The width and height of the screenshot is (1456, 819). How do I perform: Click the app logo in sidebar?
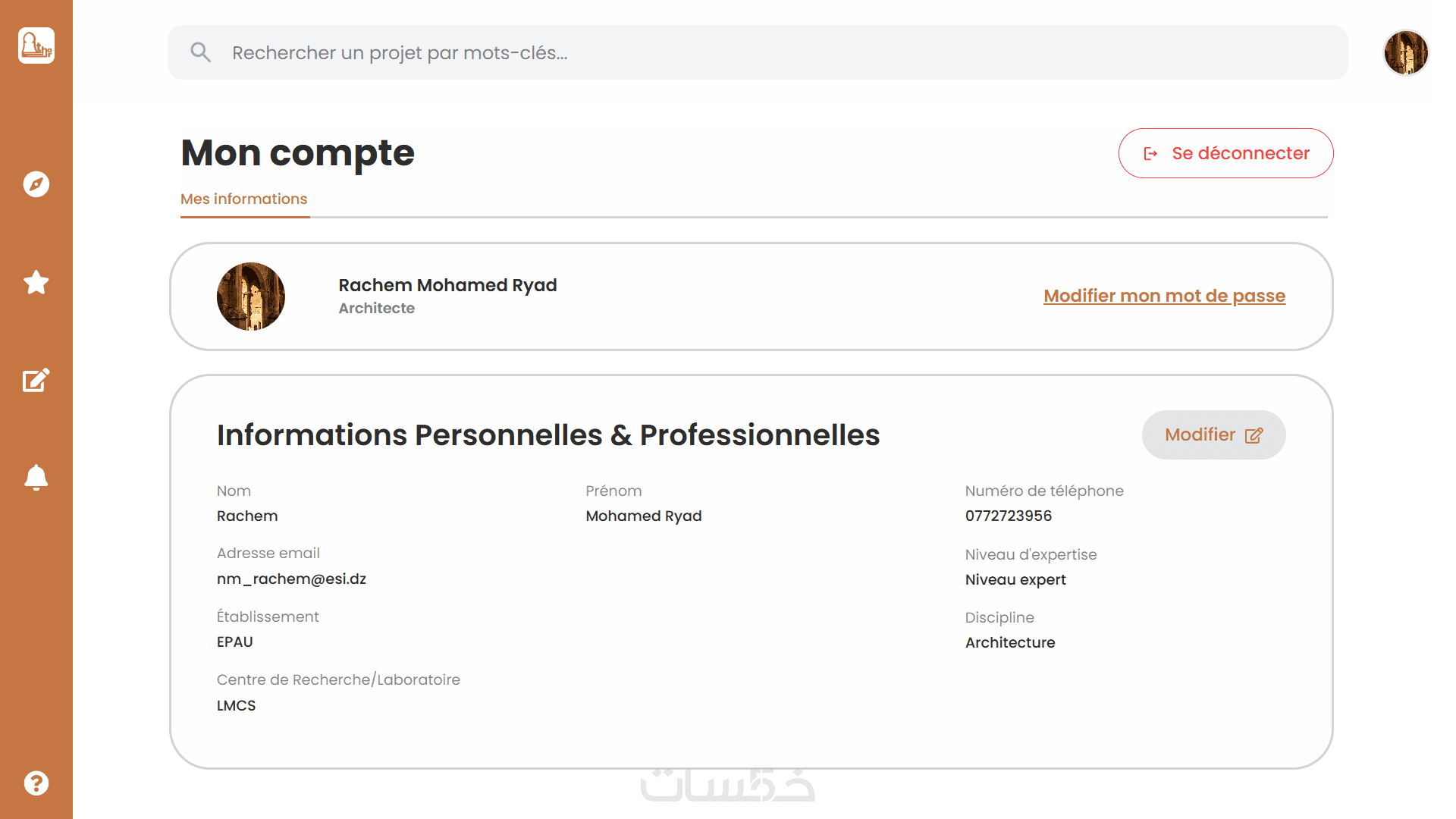[36, 45]
